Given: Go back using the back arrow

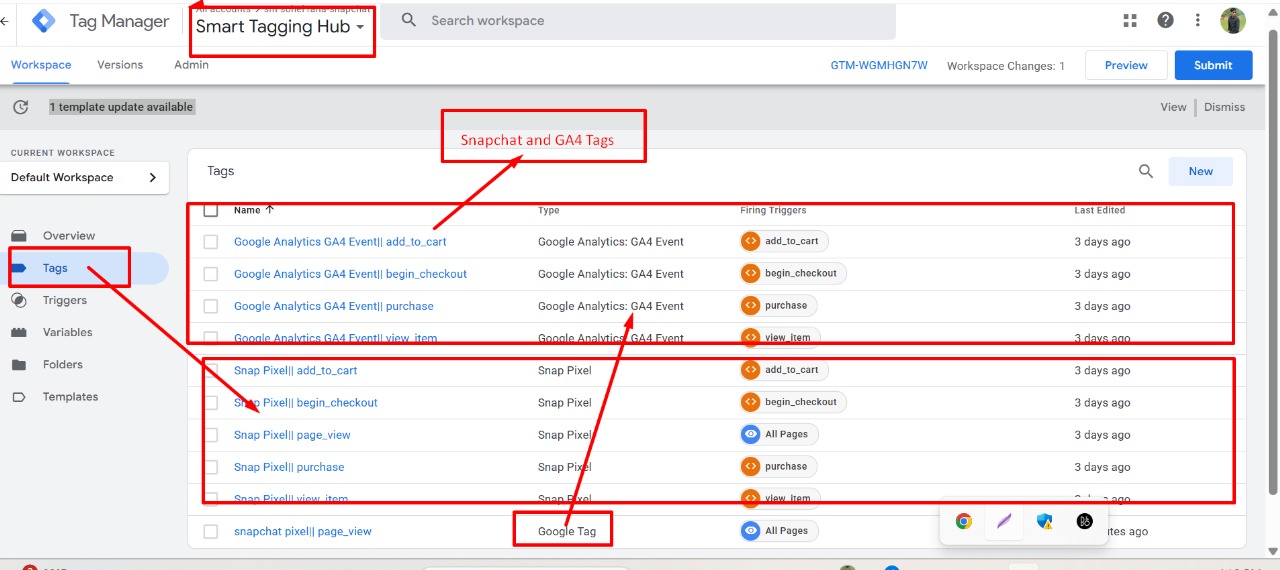Looking at the screenshot, I should coord(5,21).
